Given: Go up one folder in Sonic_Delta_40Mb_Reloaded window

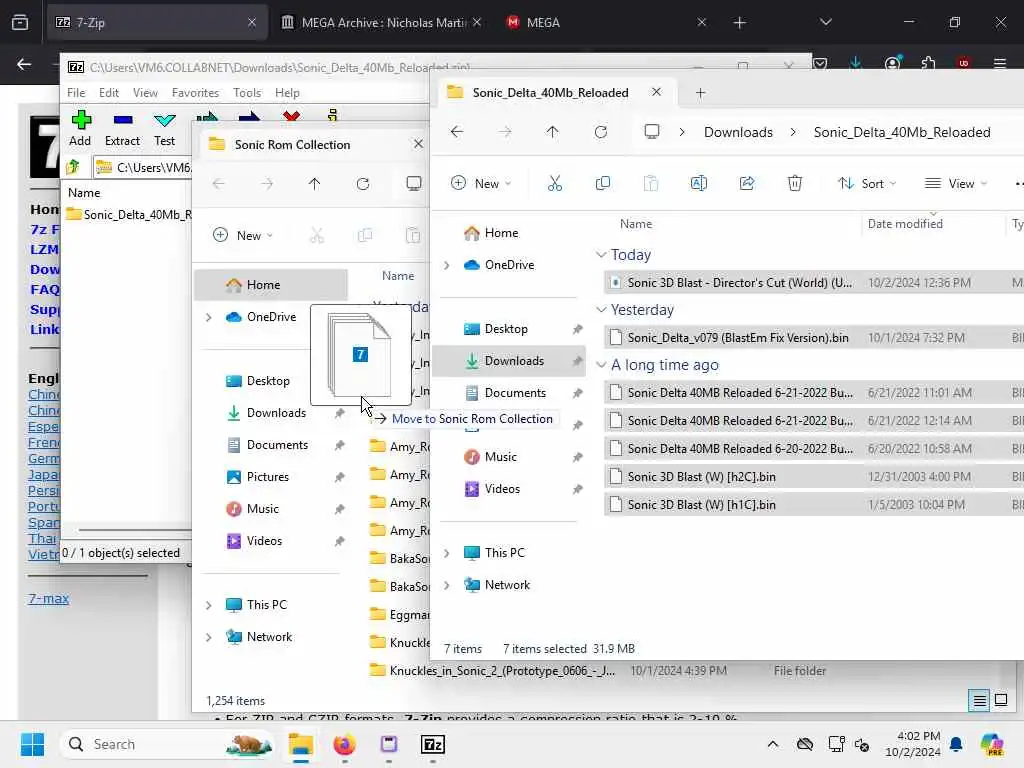Looking at the screenshot, I should [x=552, y=132].
